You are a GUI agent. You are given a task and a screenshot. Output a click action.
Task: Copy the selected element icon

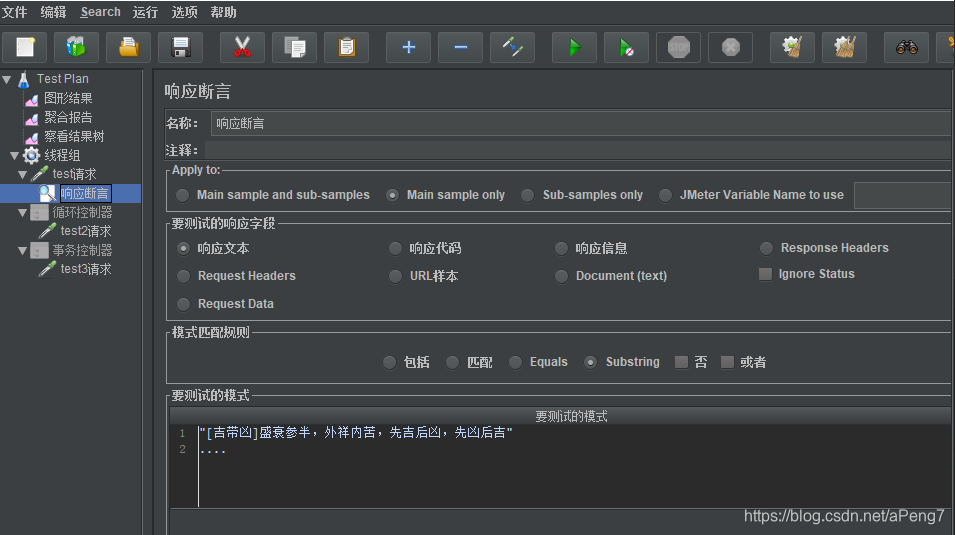point(295,47)
